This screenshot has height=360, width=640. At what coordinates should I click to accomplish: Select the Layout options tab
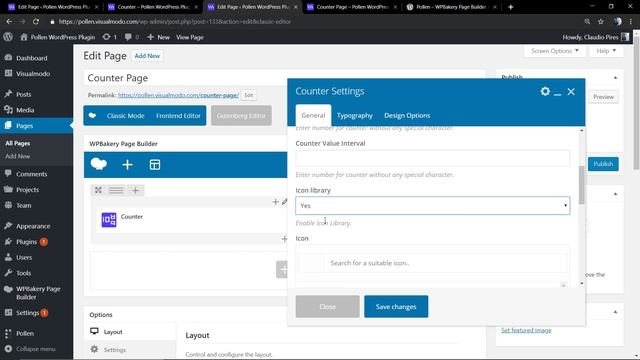130,332
